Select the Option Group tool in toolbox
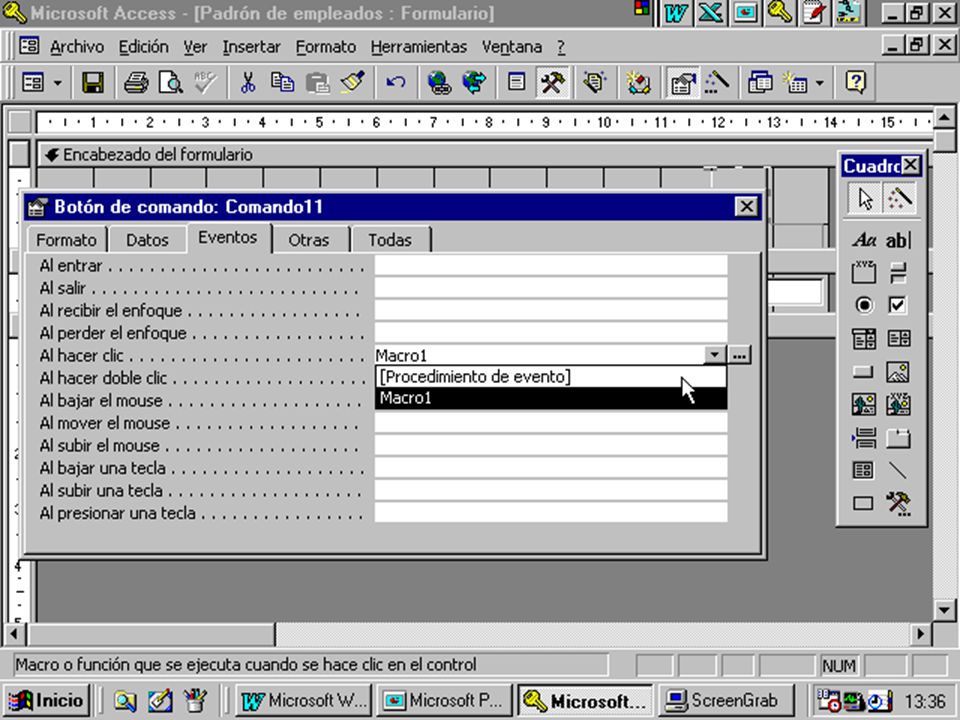 tap(864, 272)
